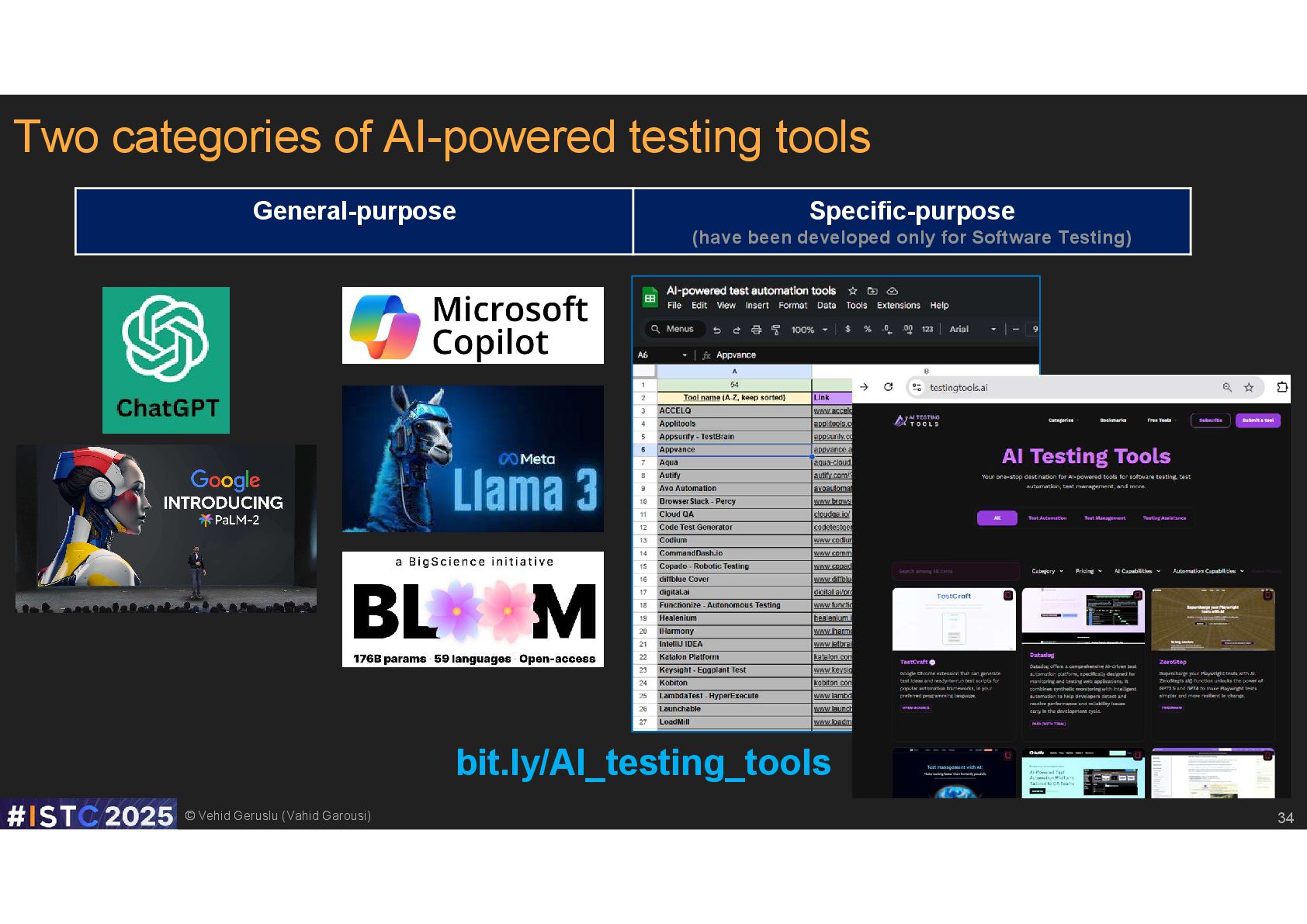This screenshot has width=1307, height=924.
Task: Select the Test Management filter tab
Action: [x=1104, y=517]
